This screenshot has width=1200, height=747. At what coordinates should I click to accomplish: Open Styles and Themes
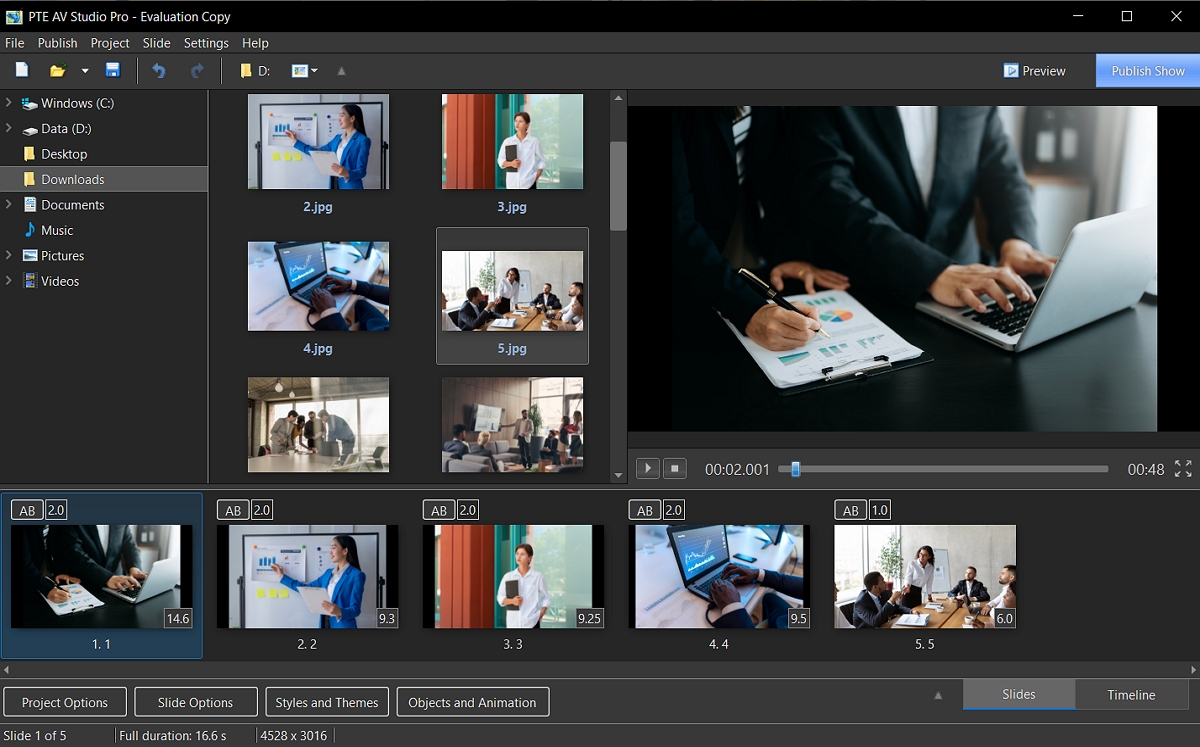coord(327,702)
